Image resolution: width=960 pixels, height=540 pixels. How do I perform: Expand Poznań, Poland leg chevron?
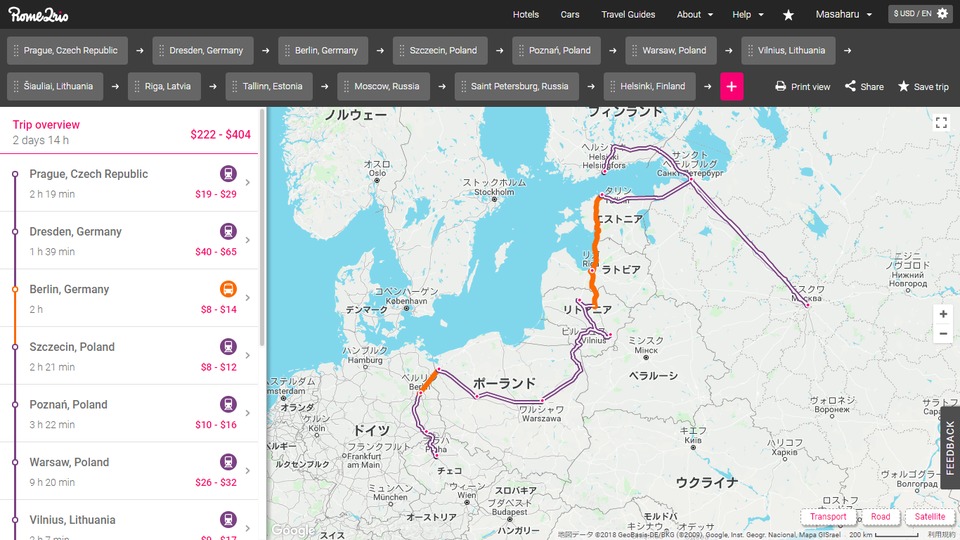(247, 413)
